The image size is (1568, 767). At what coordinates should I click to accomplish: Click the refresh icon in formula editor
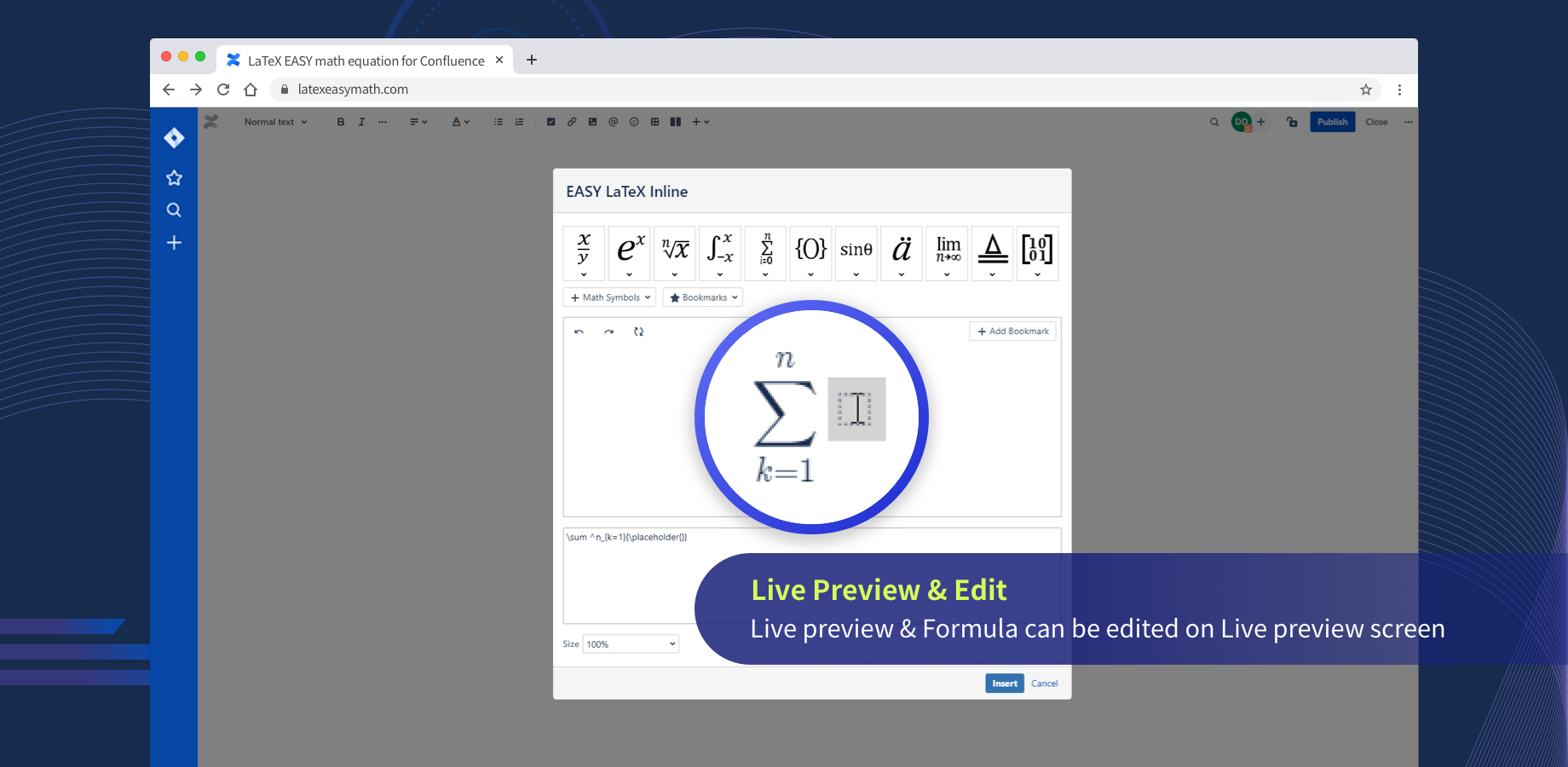pyautogui.click(x=638, y=332)
